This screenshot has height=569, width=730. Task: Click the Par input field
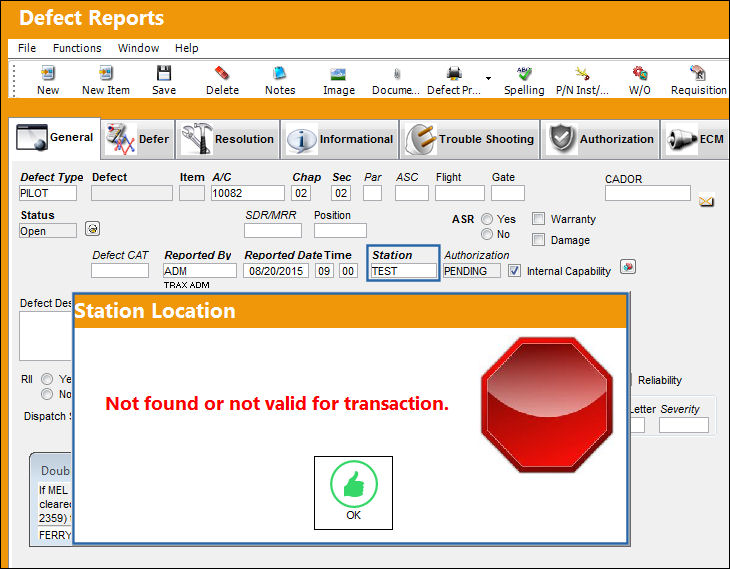coord(372,193)
